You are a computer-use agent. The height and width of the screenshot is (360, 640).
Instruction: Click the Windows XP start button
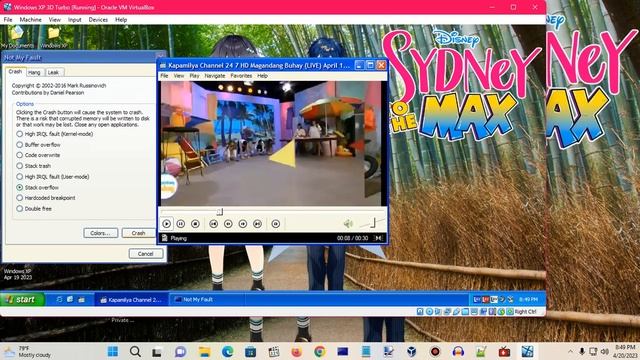click(x=22, y=300)
